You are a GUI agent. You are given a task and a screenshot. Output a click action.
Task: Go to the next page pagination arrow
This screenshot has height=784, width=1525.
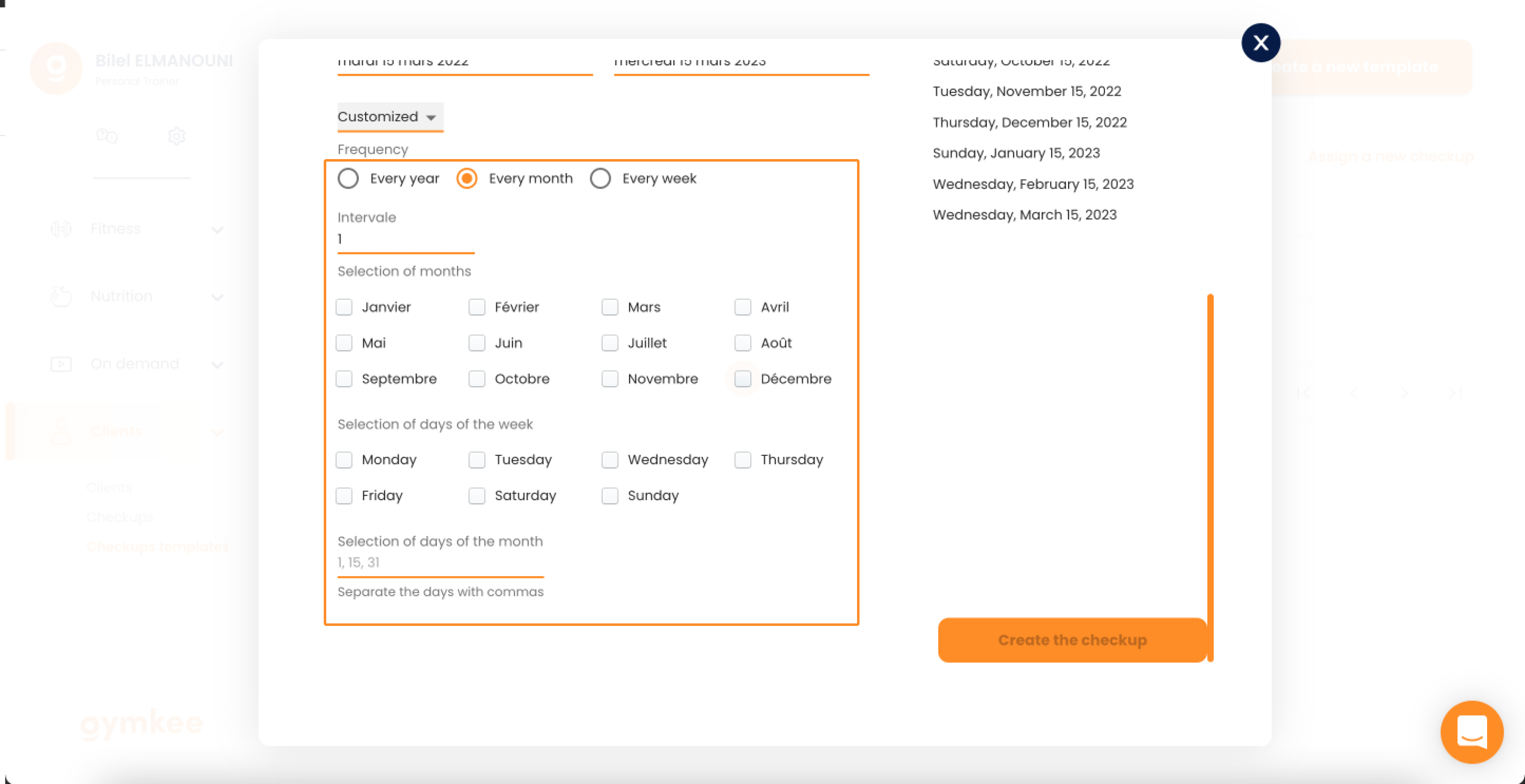(1405, 393)
